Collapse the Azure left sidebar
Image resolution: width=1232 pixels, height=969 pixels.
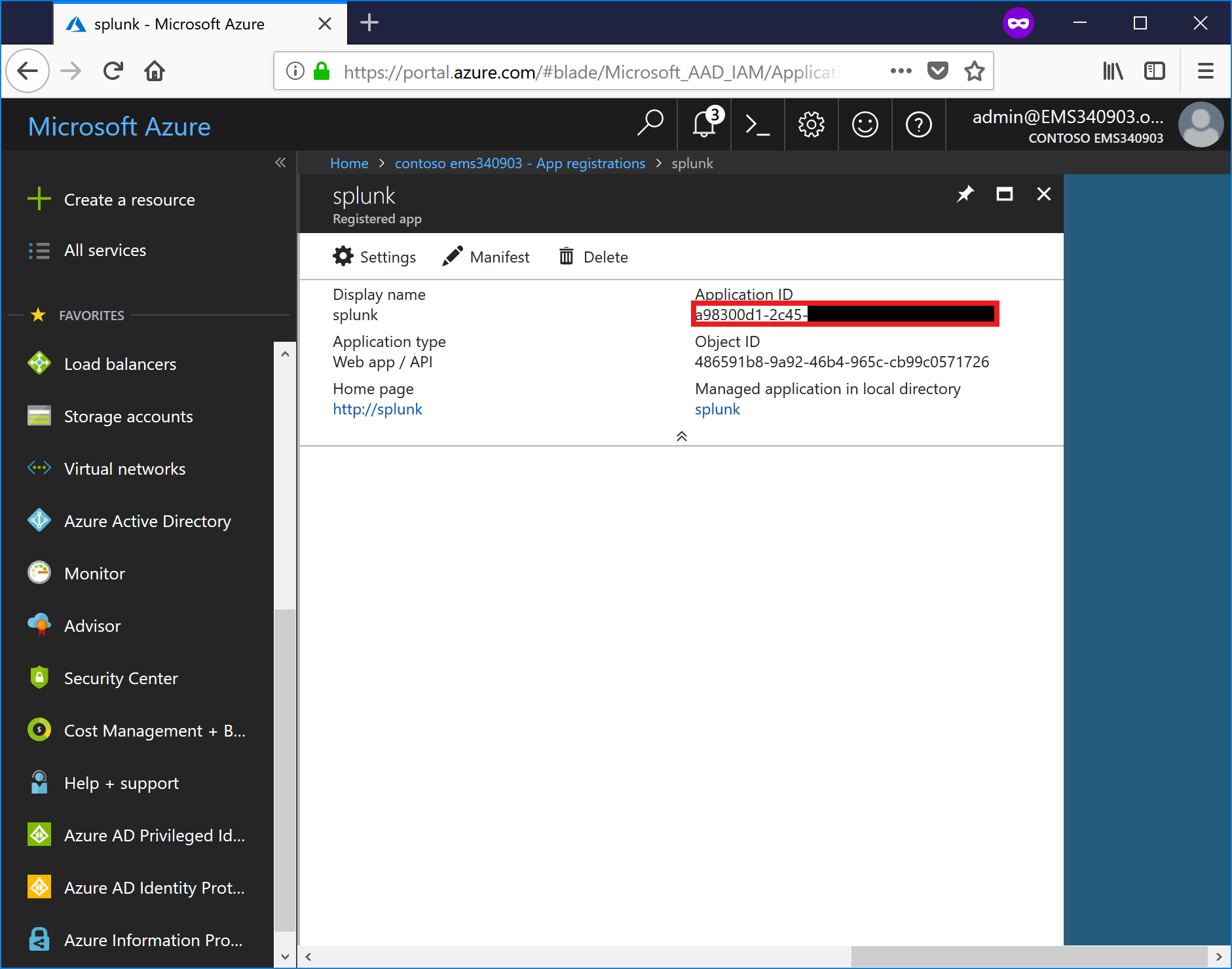(x=280, y=163)
